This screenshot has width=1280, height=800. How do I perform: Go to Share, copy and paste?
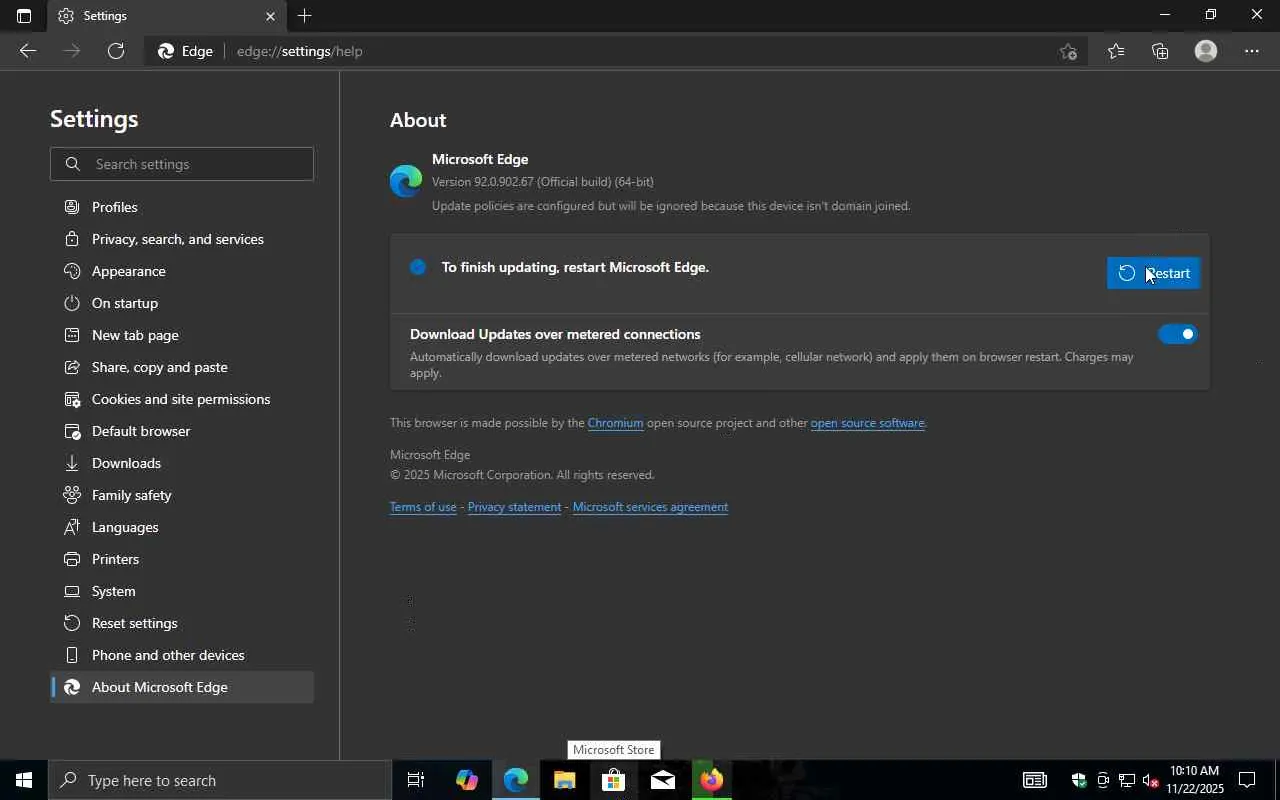coord(182,367)
